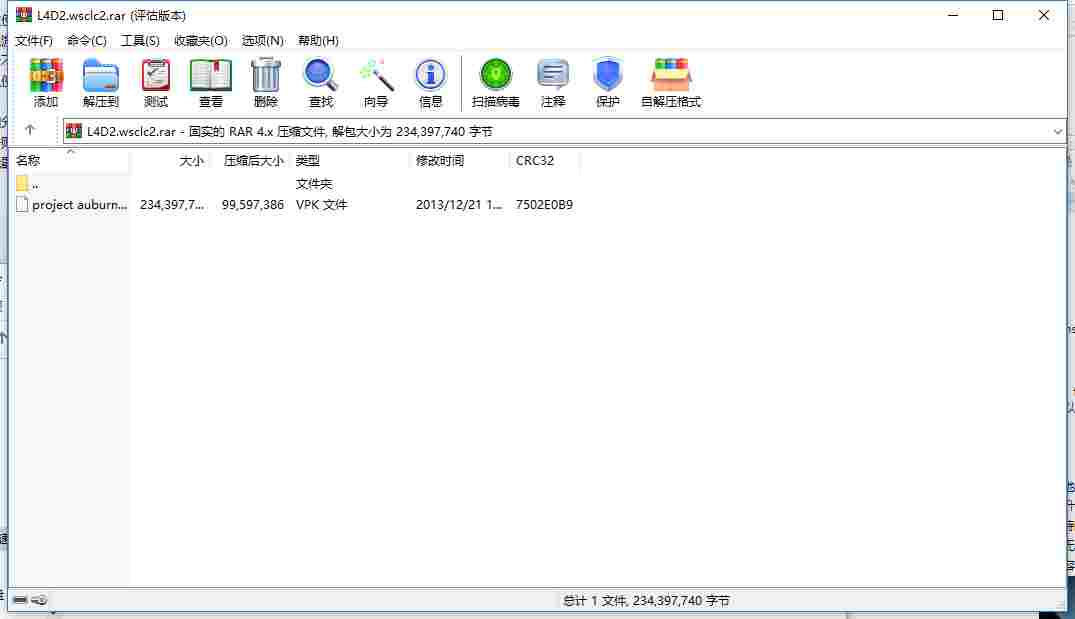Click the WinRAR title bar app icon

pos(24,15)
